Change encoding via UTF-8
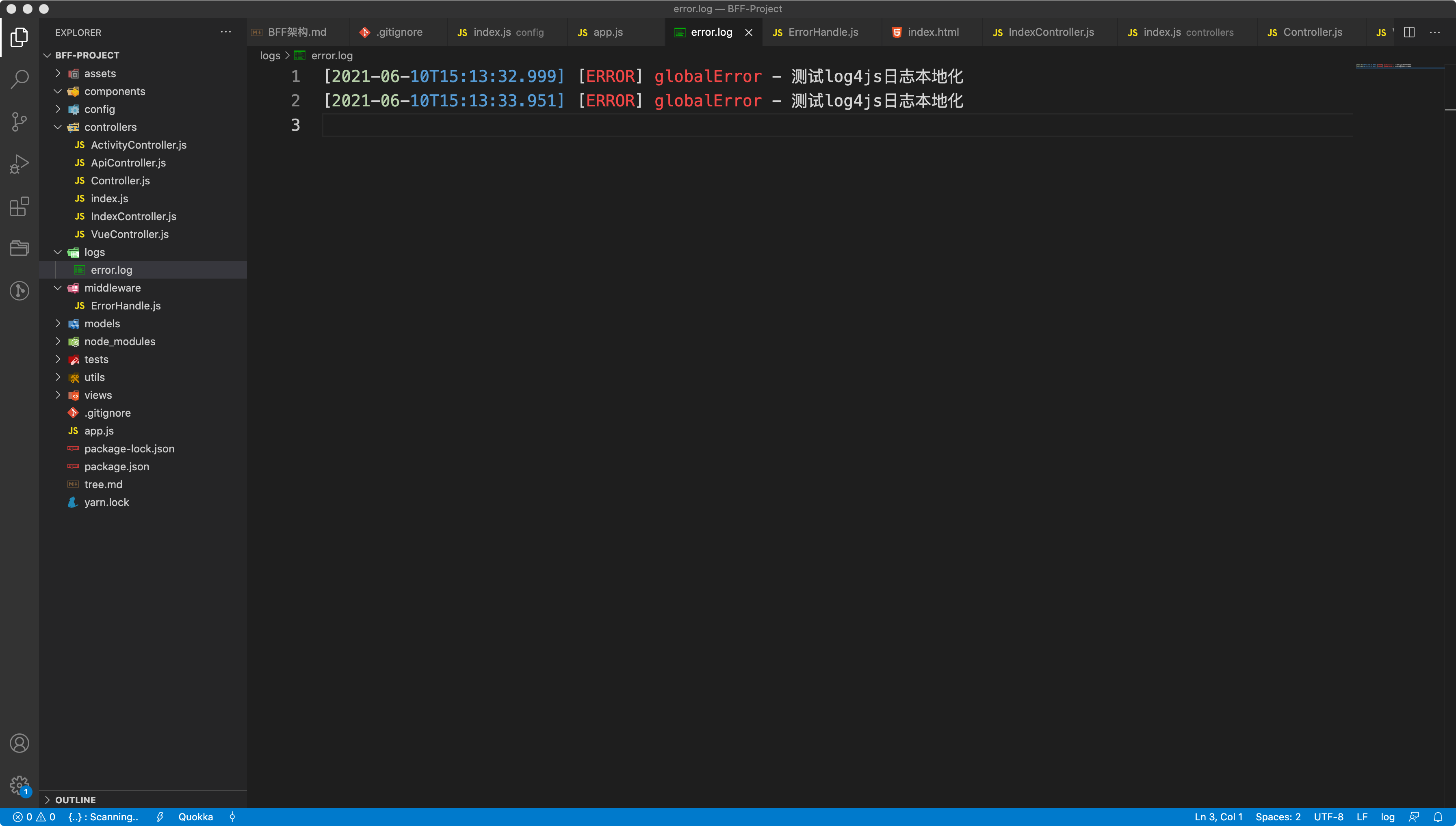The height and width of the screenshot is (826, 1456). pos(1328,817)
